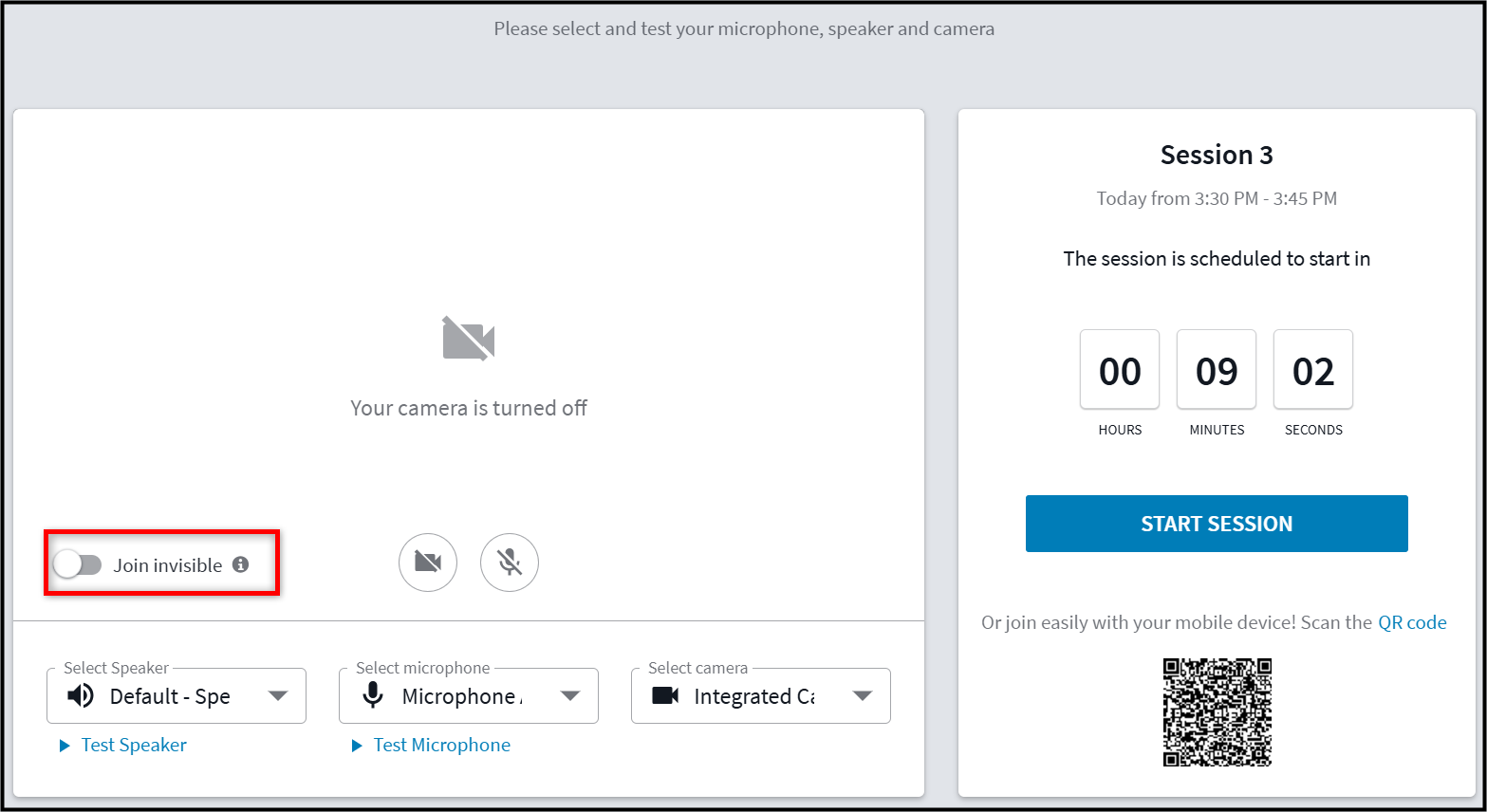Click the crossed-out camera icon in preview
The height and width of the screenshot is (812, 1487).
click(469, 339)
